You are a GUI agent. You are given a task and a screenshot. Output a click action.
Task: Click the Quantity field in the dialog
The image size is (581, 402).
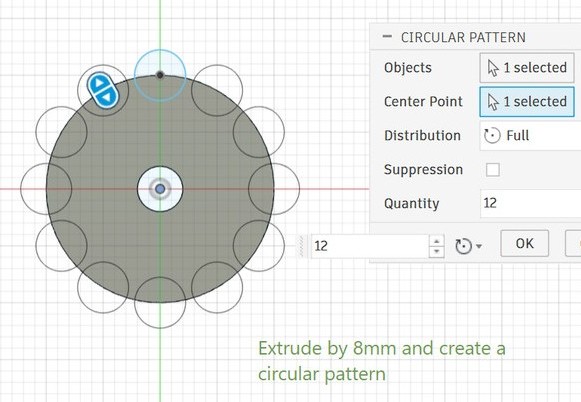530,203
